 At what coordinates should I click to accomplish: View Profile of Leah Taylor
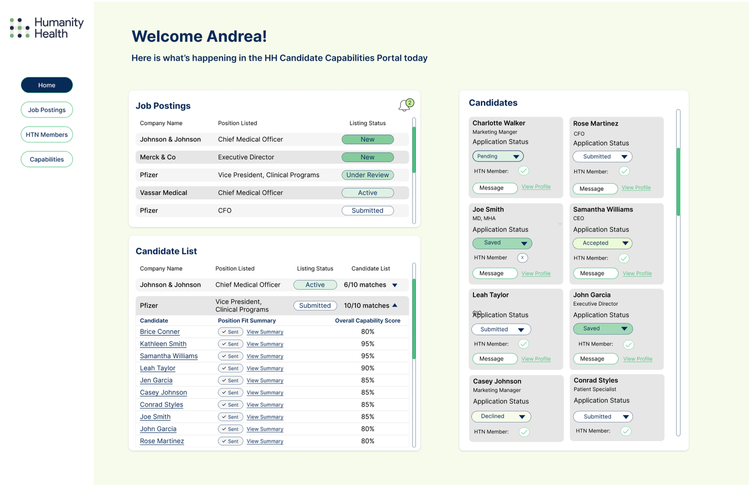click(536, 359)
